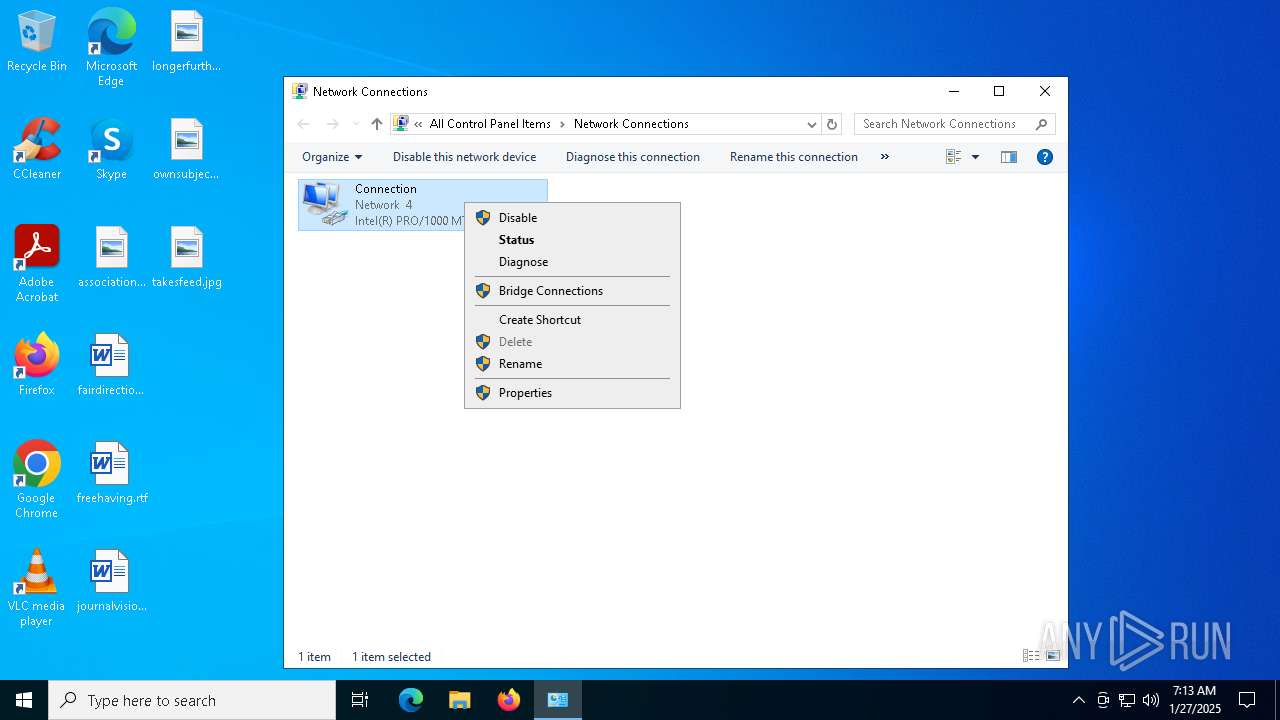
Task: Click the Refresh button in address bar
Action: click(832, 124)
